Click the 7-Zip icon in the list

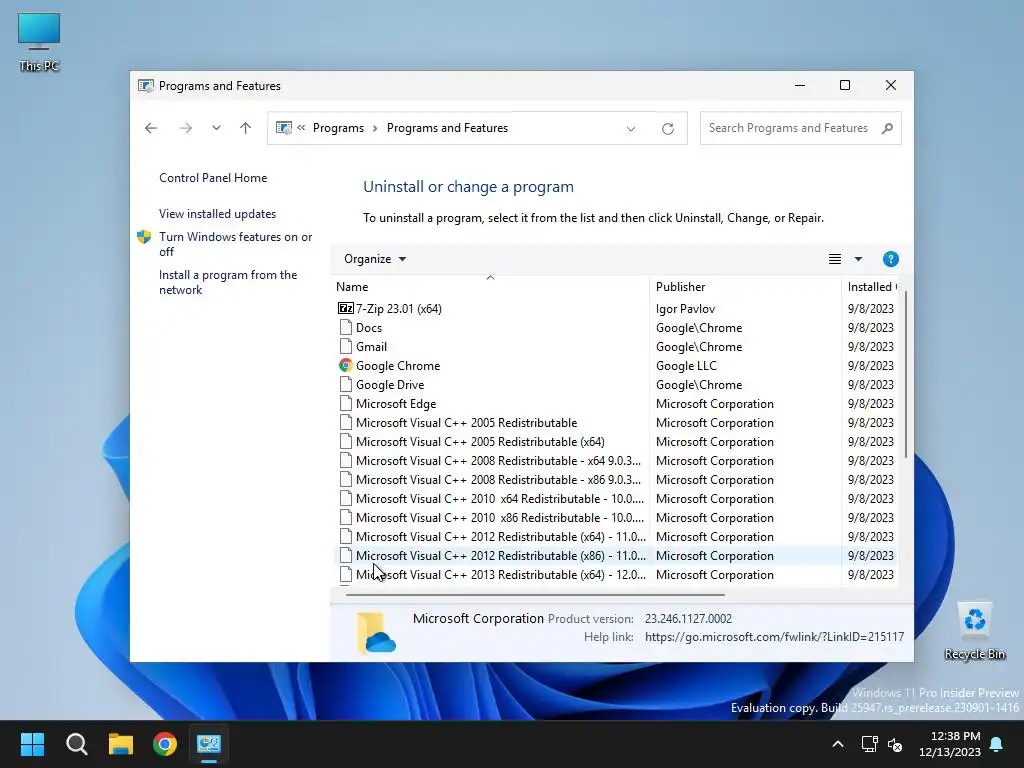pos(345,308)
